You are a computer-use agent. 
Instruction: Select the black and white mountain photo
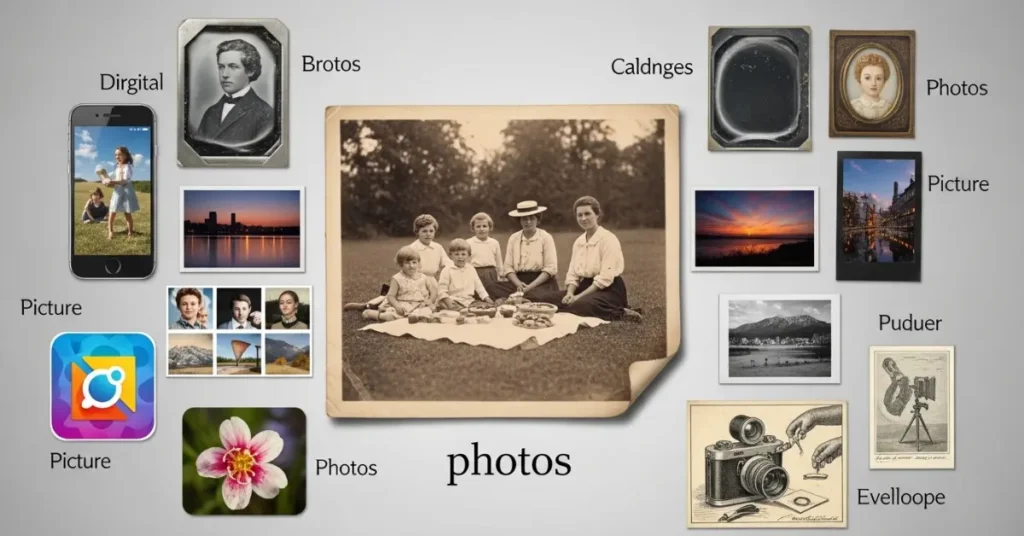(780, 338)
